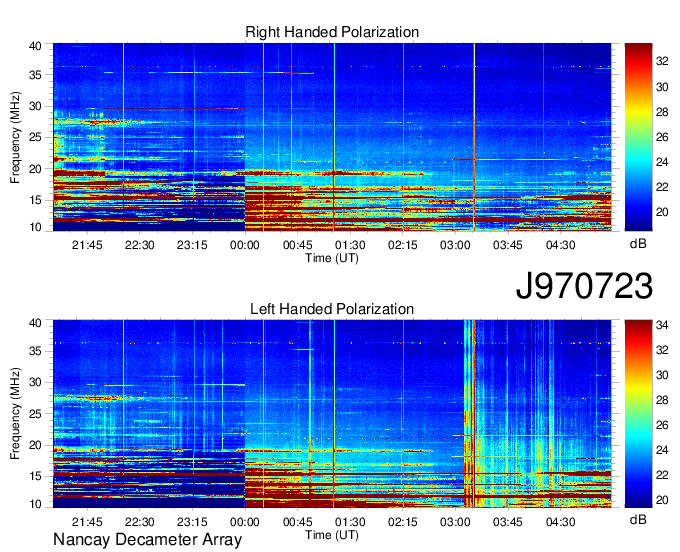Click "Frequency (MHz)" axis label of Right Handed plot

(x=15, y=137)
